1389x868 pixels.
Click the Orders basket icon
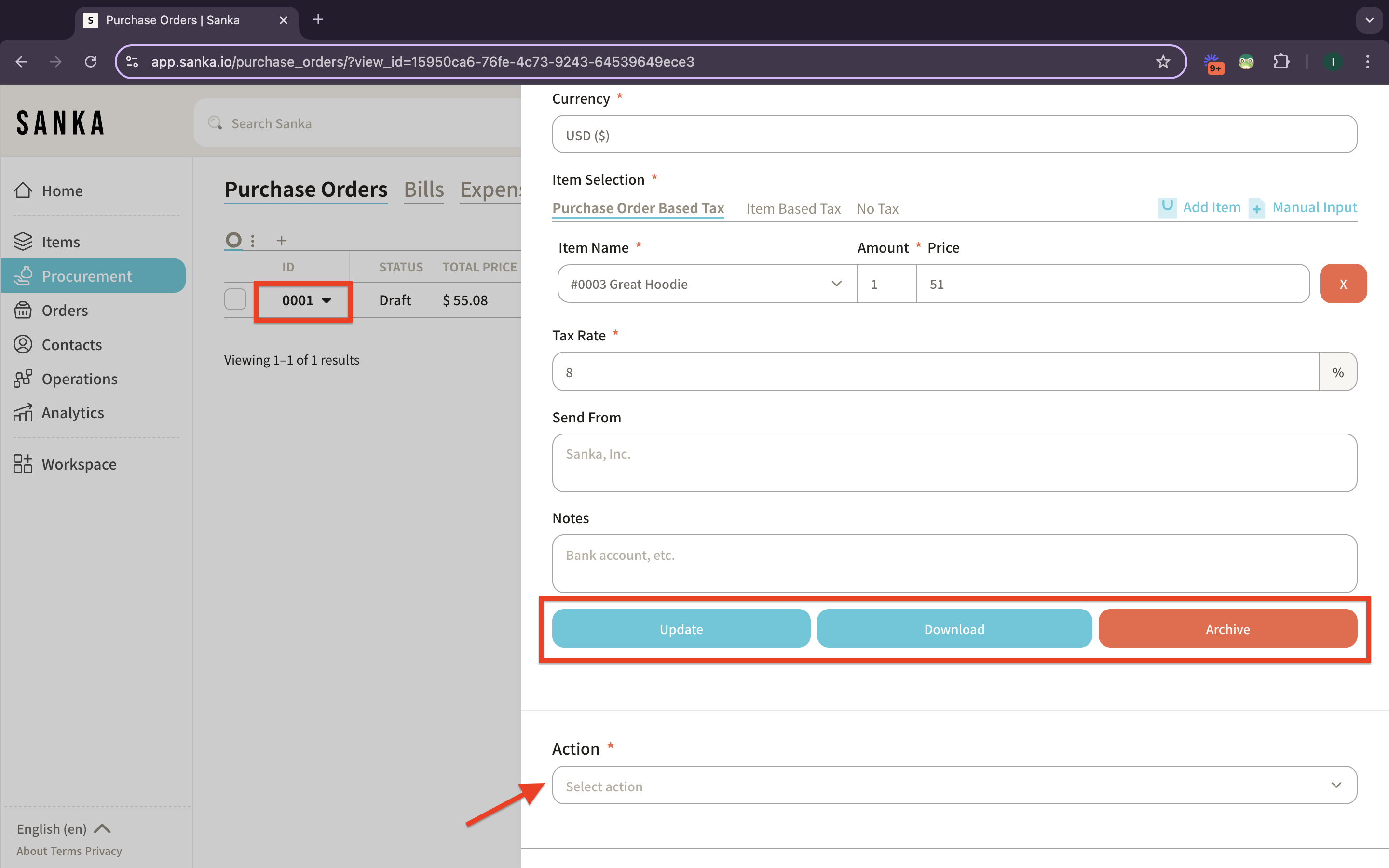[x=23, y=310]
